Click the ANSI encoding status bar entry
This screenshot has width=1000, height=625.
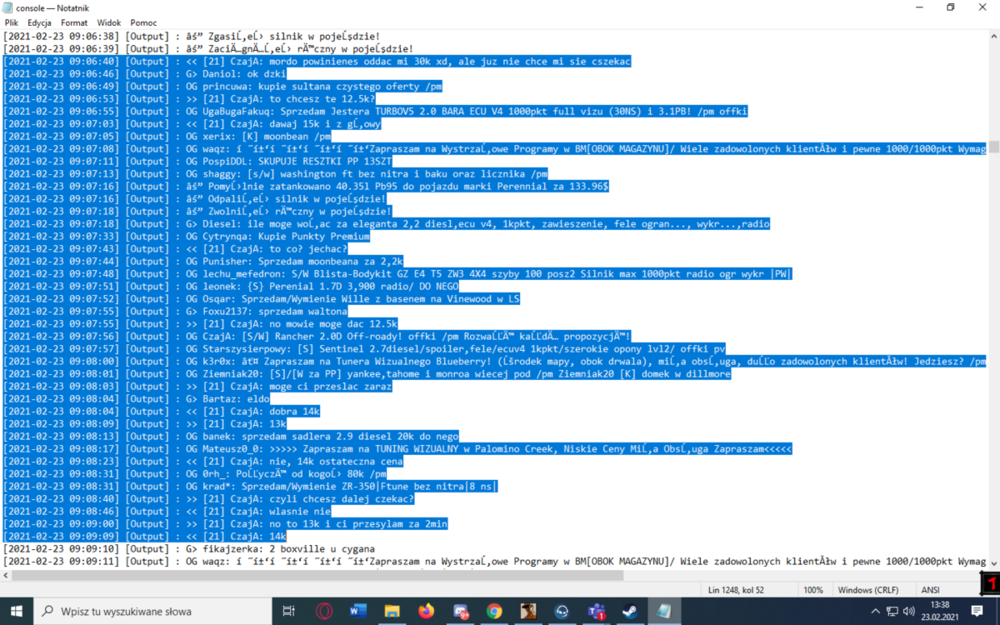[x=930, y=590]
